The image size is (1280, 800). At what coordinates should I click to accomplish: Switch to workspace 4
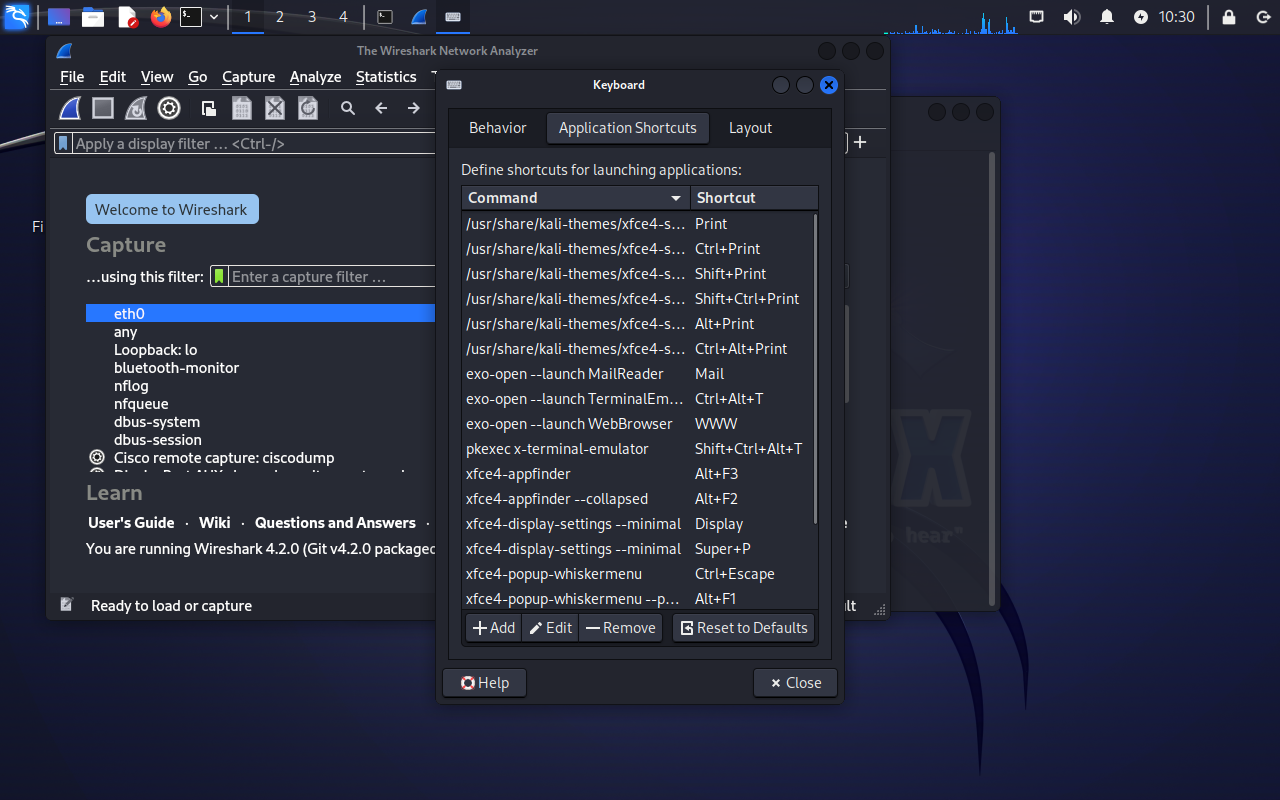[343, 17]
